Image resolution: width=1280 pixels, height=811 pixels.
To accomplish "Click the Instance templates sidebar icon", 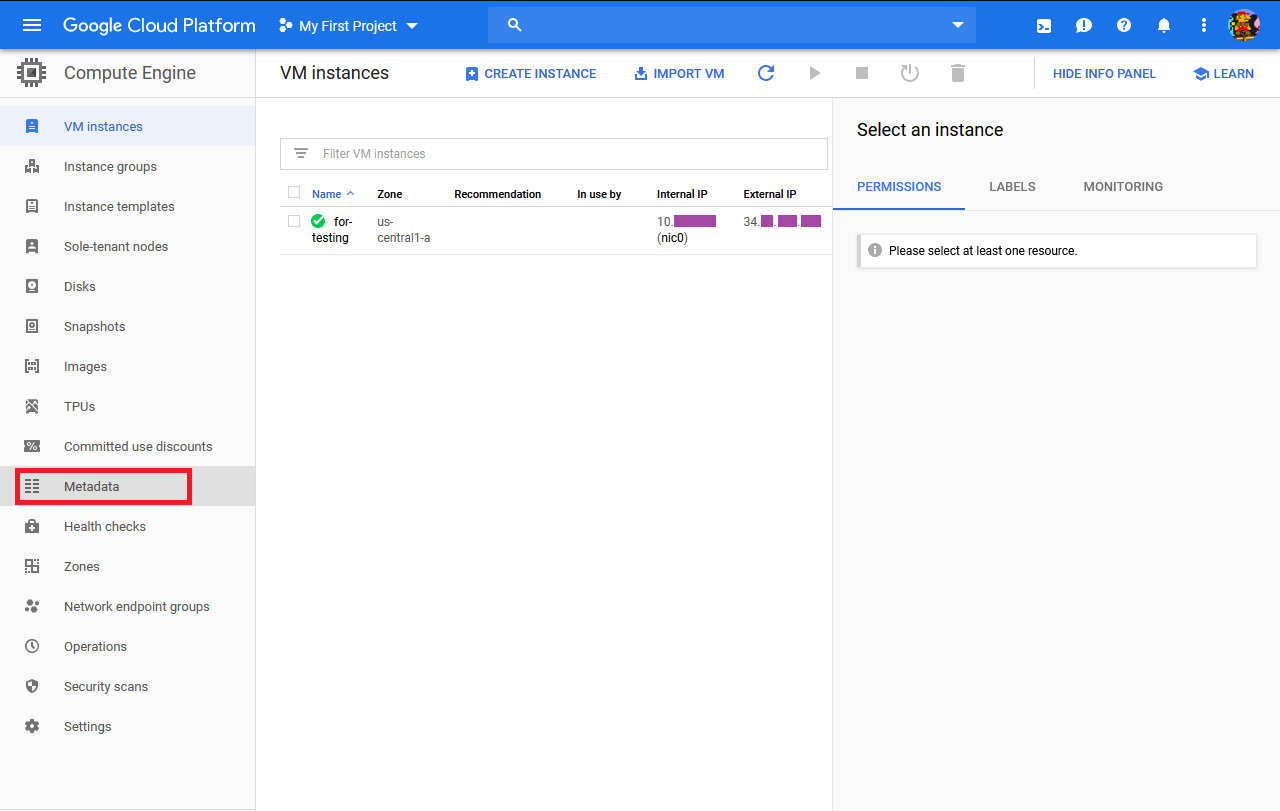I will (32, 206).
